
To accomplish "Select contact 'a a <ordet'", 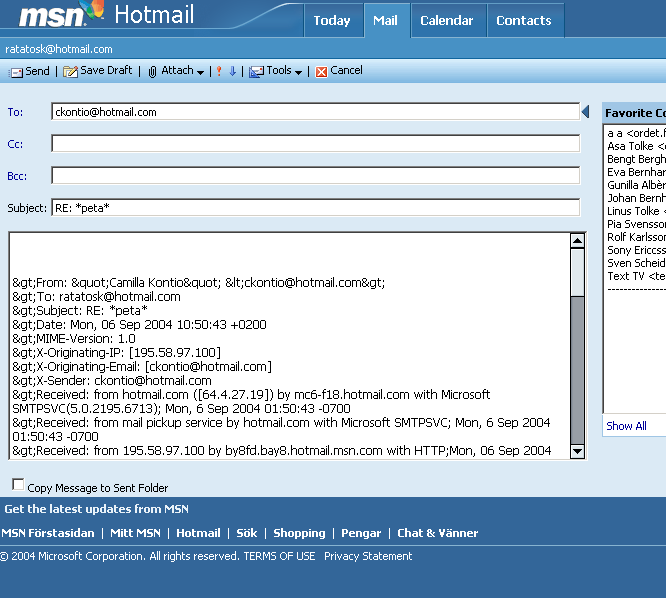I will click(636, 133).
